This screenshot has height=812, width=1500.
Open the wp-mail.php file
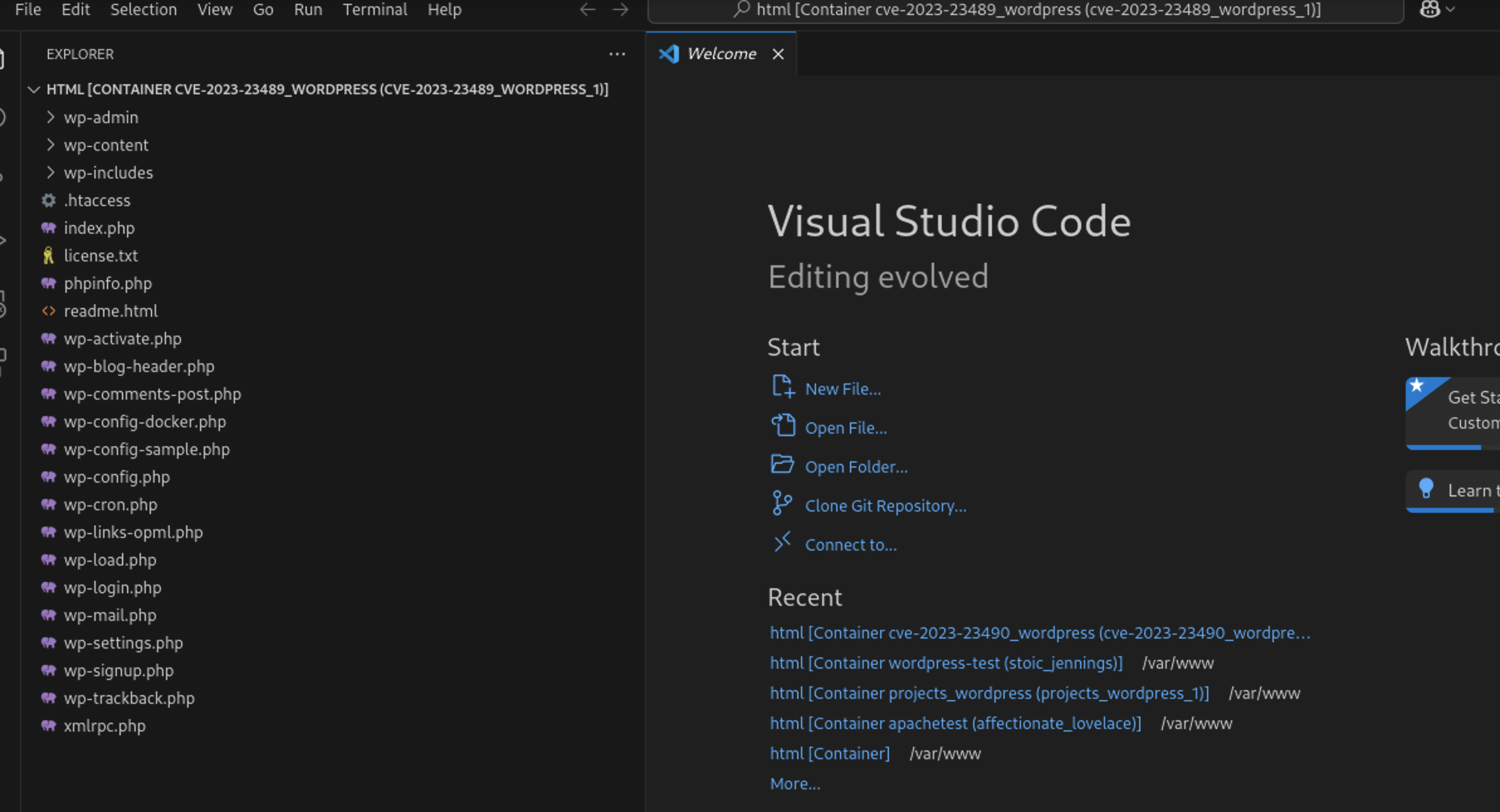[110, 615]
